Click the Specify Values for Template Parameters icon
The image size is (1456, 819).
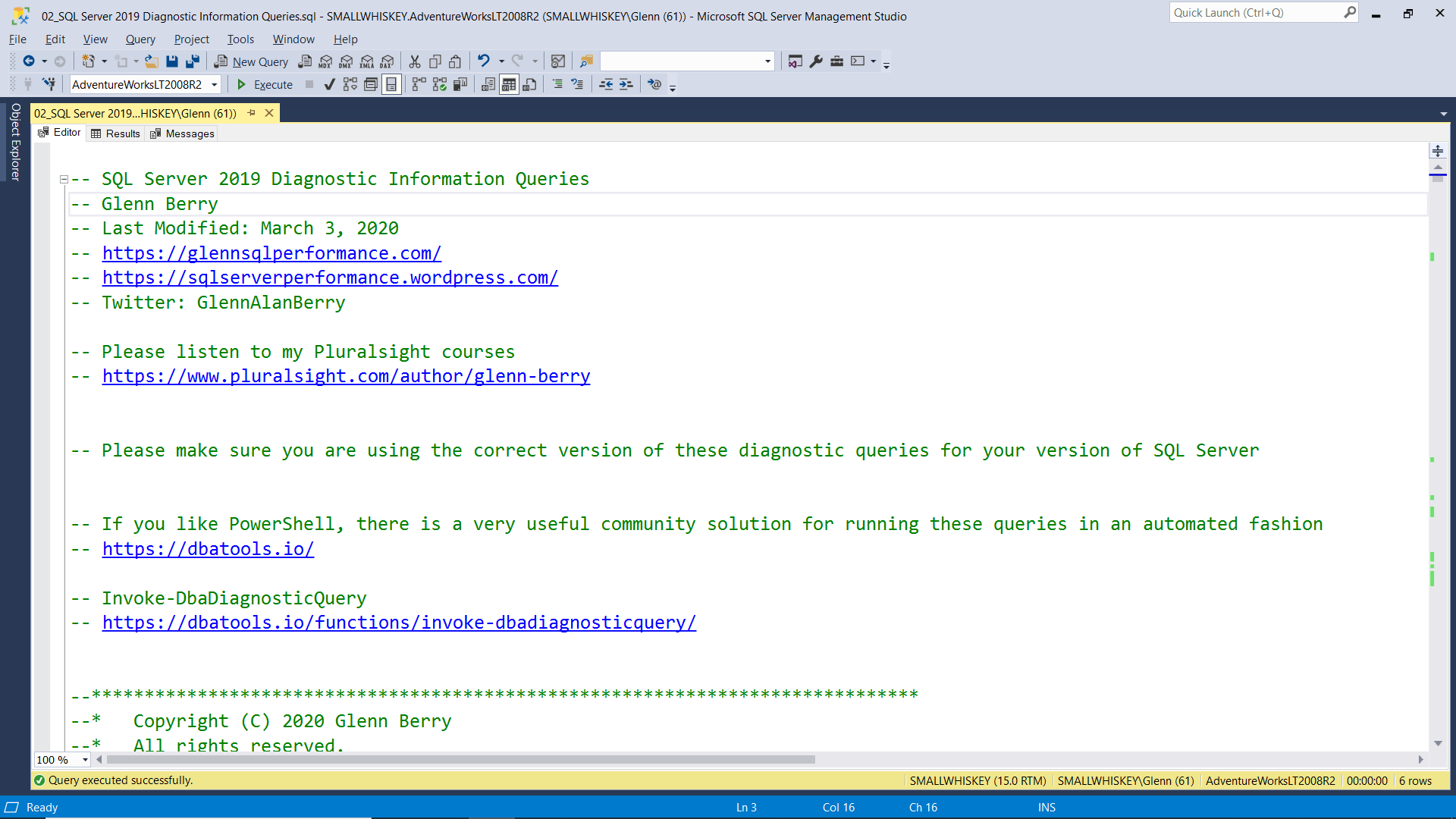654,84
